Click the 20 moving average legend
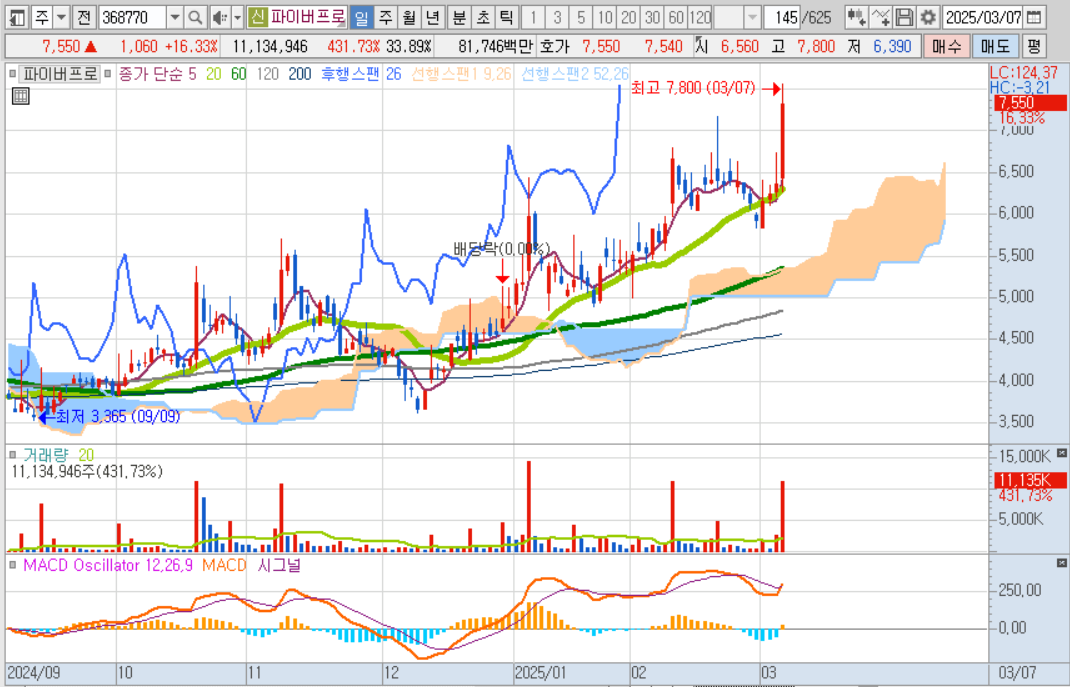 click(214, 74)
